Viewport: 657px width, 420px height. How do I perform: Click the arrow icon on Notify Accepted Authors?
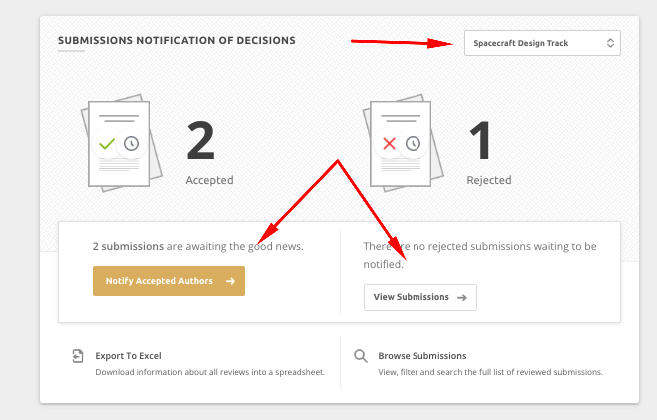click(230, 281)
